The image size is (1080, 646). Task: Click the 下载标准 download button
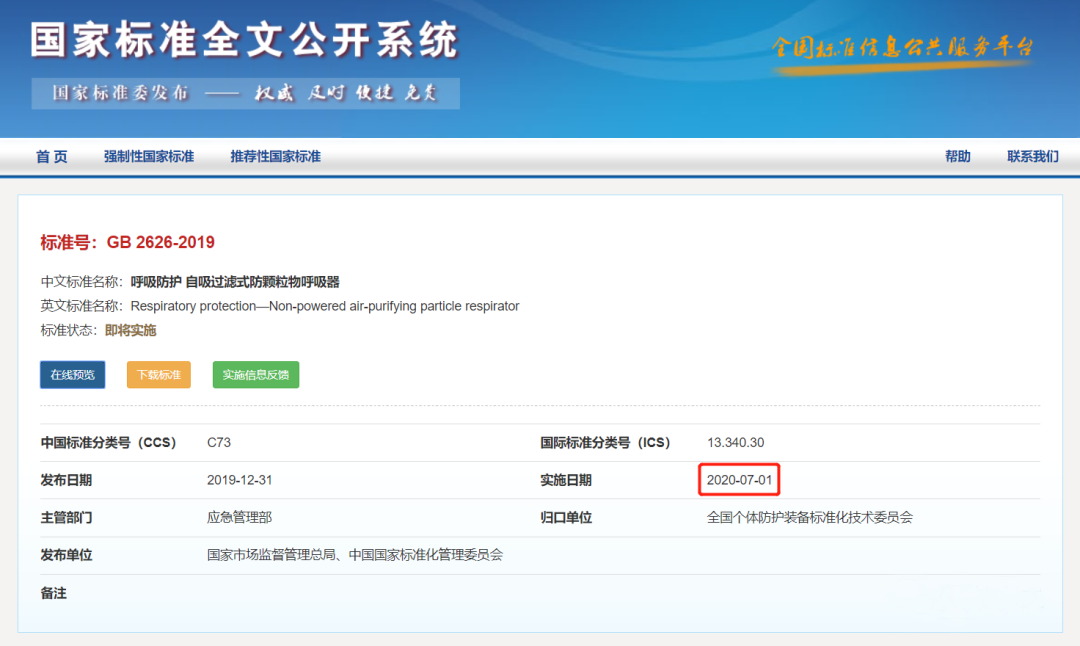point(158,374)
